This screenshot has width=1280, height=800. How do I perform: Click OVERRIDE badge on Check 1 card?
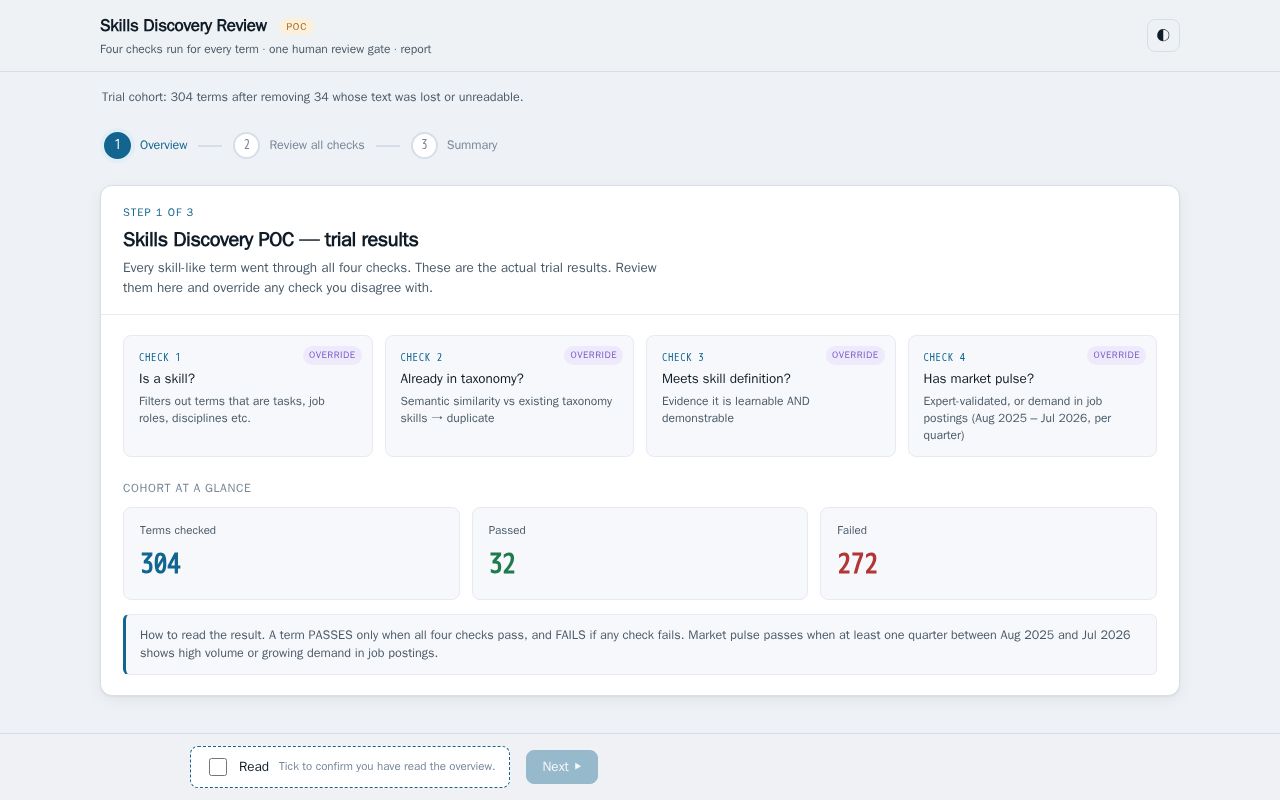pos(332,355)
